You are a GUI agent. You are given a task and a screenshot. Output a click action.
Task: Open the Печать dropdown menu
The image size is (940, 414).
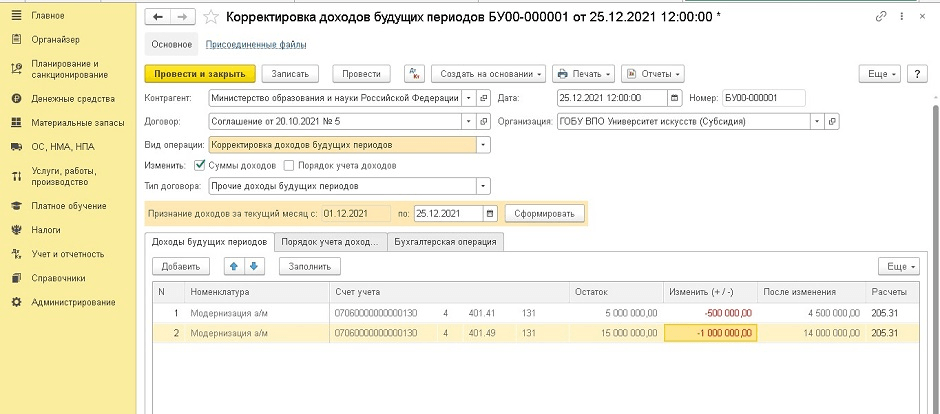582,74
